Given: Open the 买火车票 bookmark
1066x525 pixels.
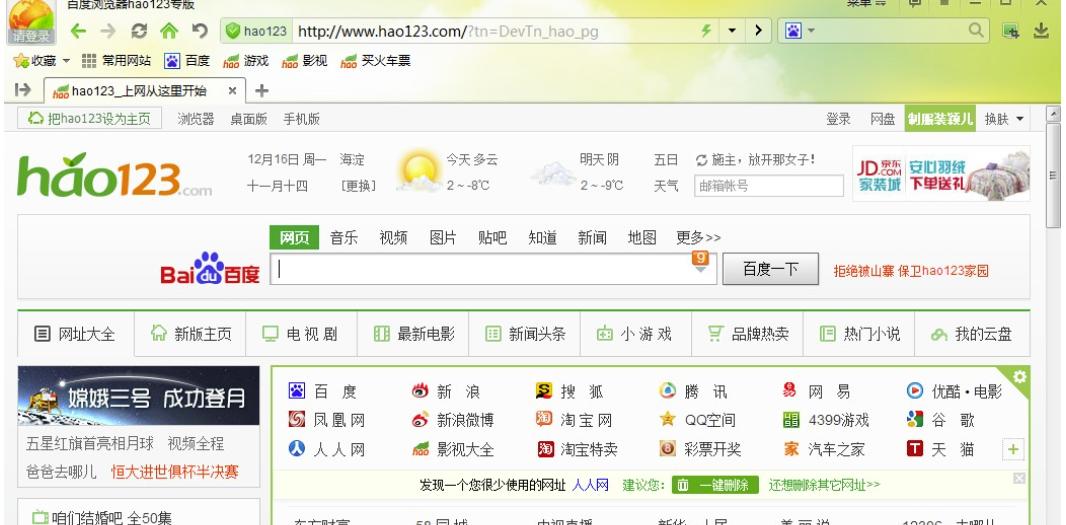Looking at the screenshot, I should 376,61.
